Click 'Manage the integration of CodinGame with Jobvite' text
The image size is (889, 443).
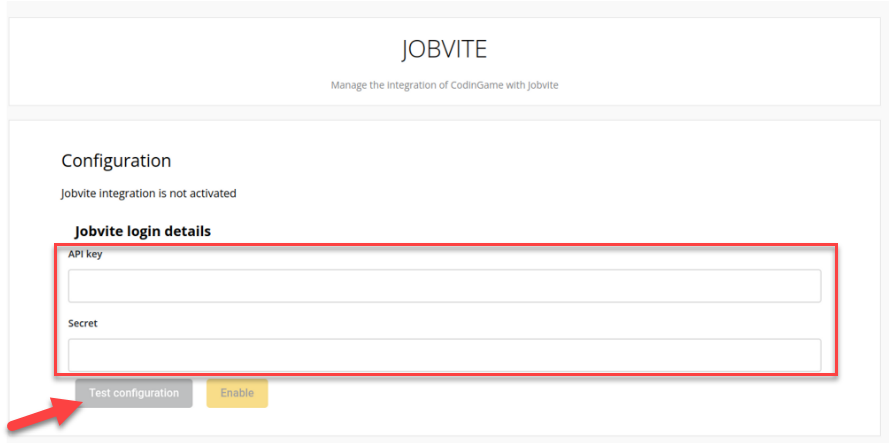click(x=444, y=86)
